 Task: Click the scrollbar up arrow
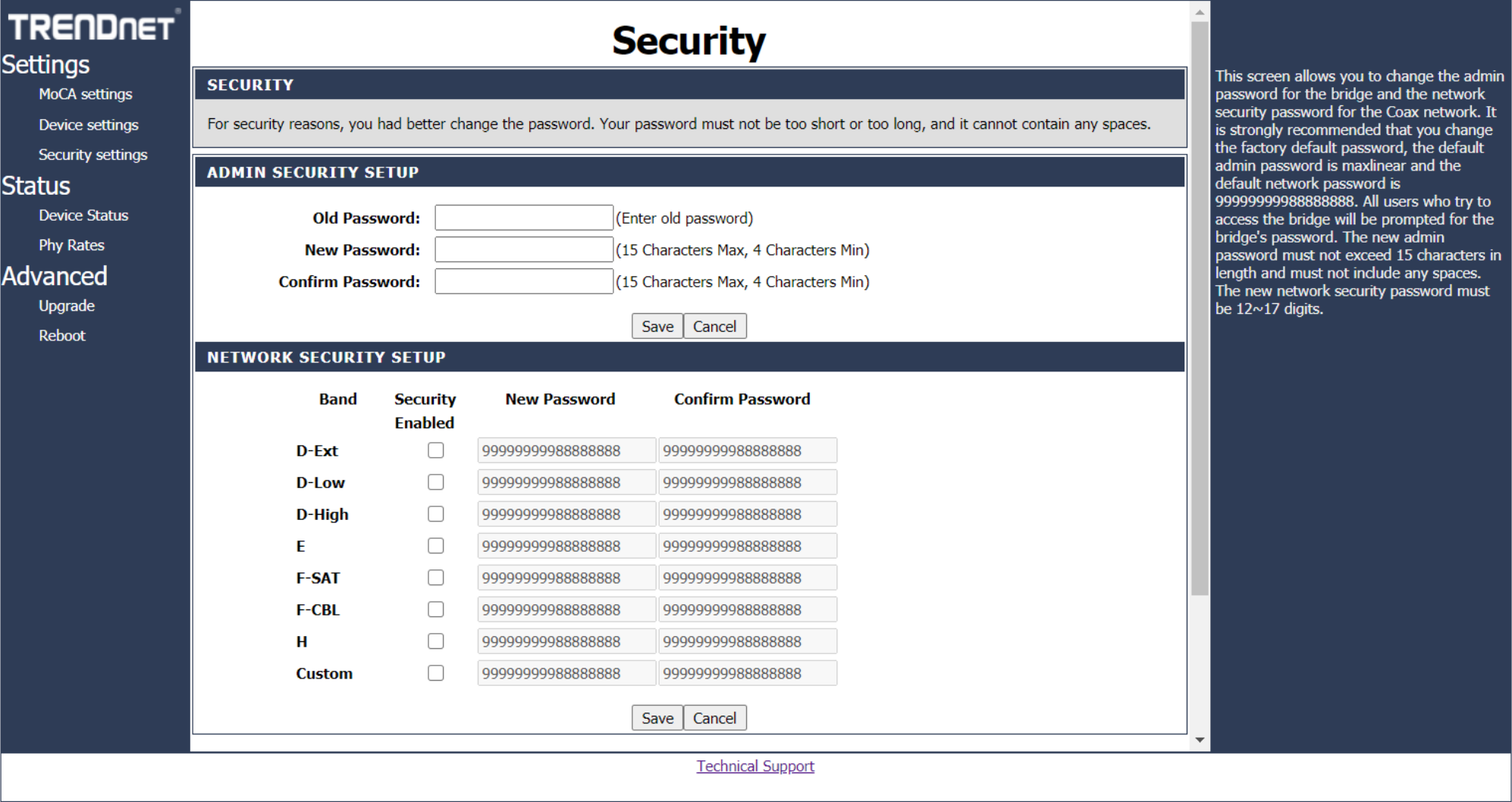(x=1200, y=11)
